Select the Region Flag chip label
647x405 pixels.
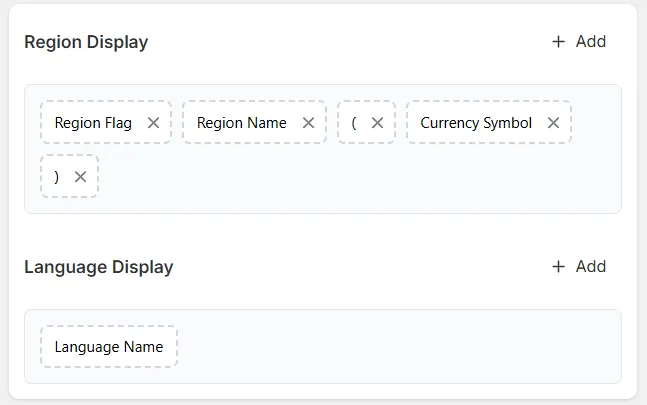93,122
